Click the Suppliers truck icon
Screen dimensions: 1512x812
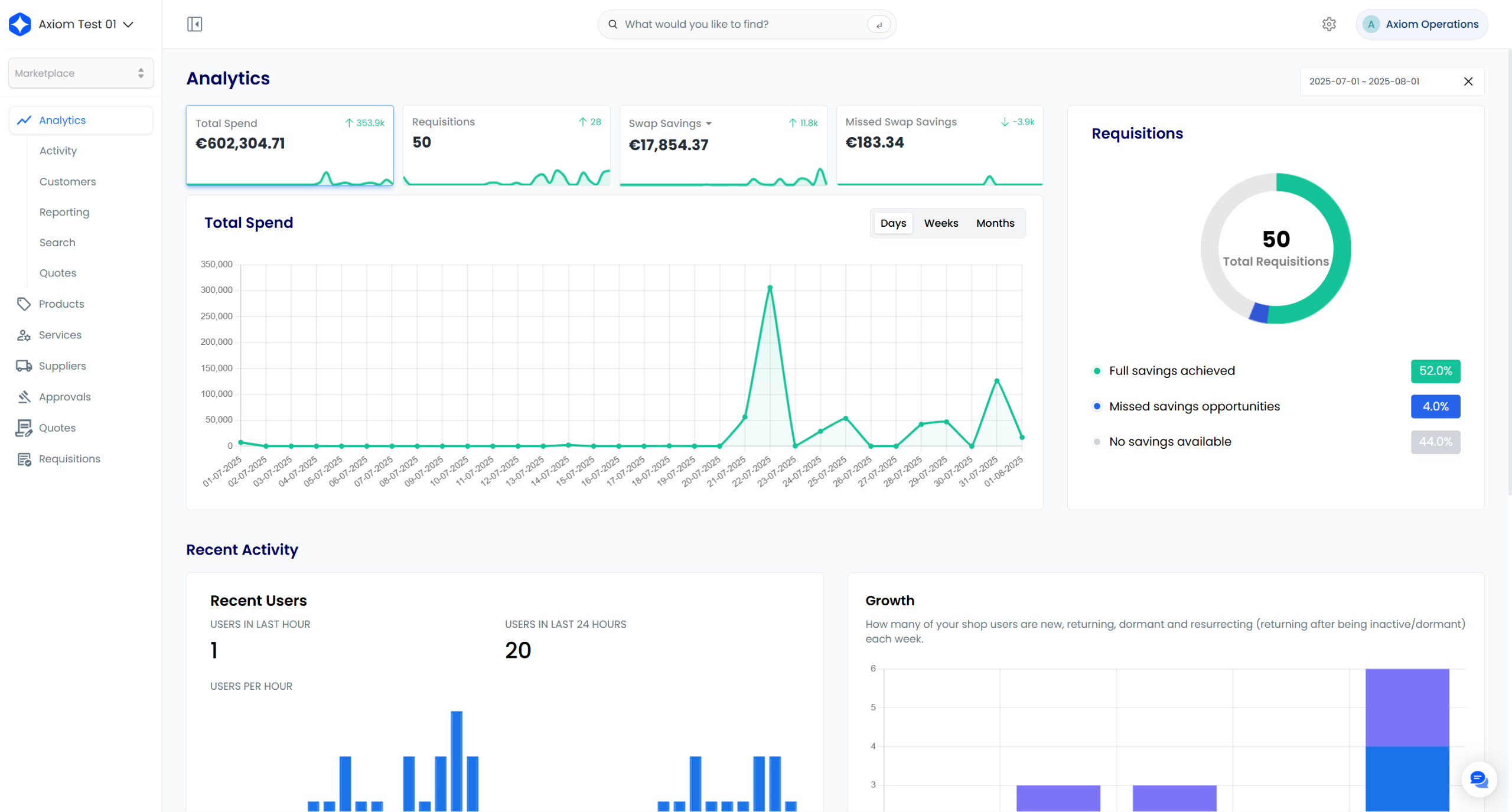24,366
